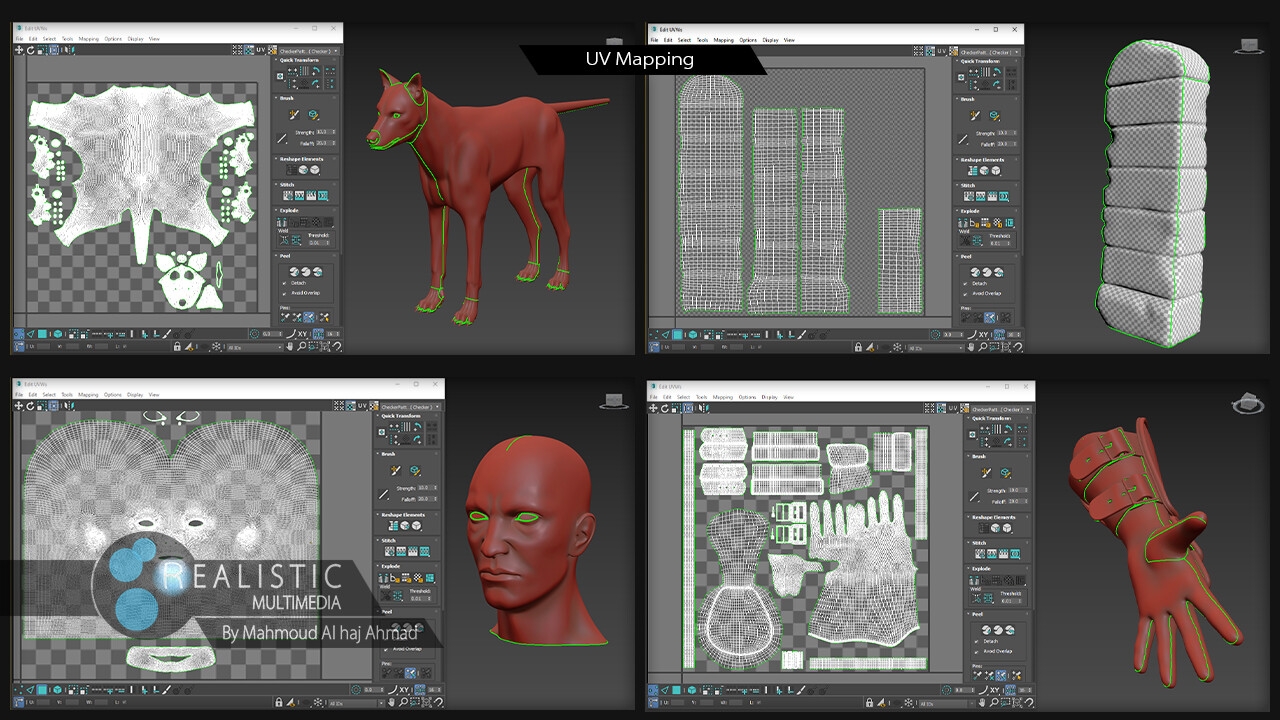
Task: Click the Zoom magnifier in the dog UV editor
Action: pos(301,346)
